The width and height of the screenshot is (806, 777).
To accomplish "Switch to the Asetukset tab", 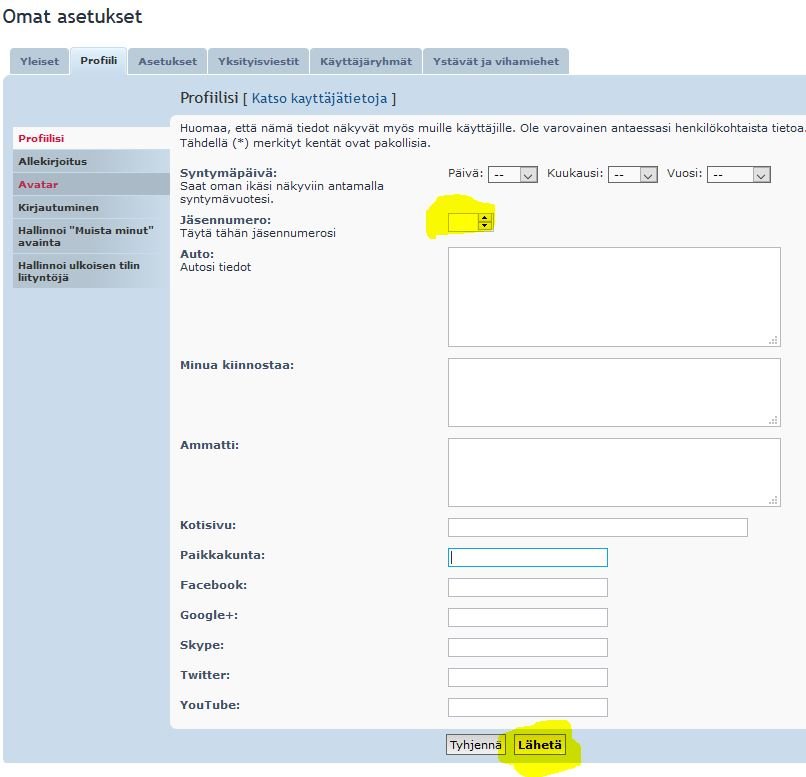I will (x=167, y=61).
